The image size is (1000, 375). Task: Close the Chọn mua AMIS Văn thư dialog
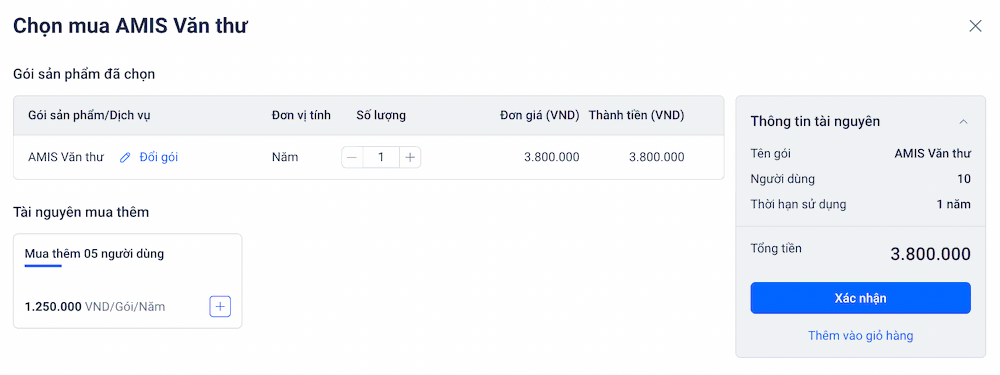(975, 26)
